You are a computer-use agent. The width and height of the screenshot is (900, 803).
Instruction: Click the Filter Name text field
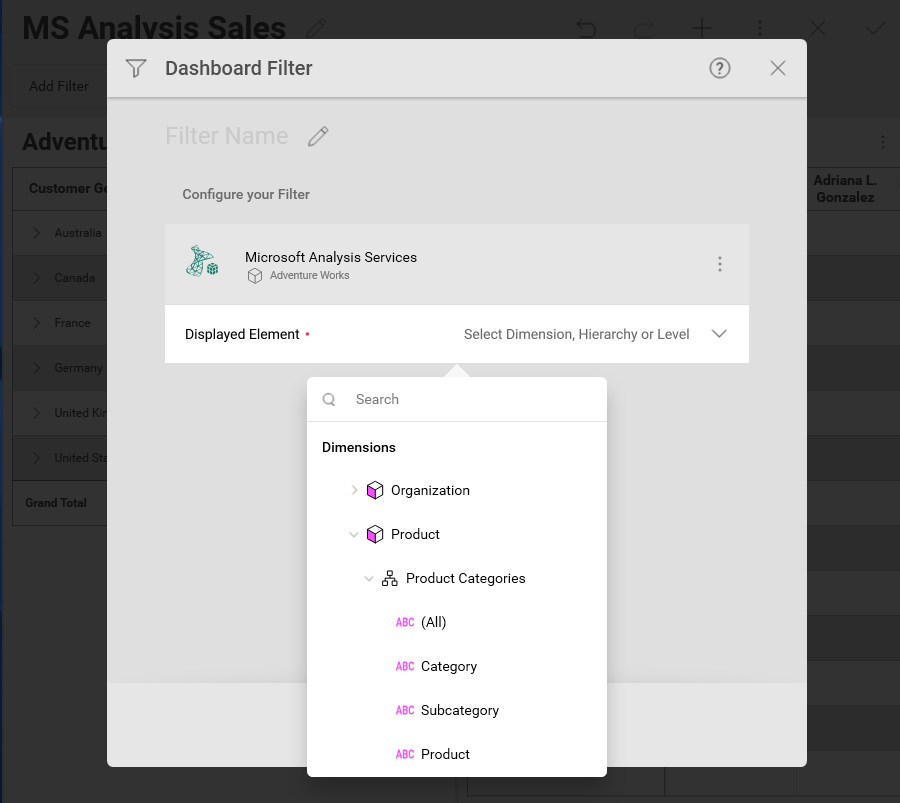click(227, 136)
